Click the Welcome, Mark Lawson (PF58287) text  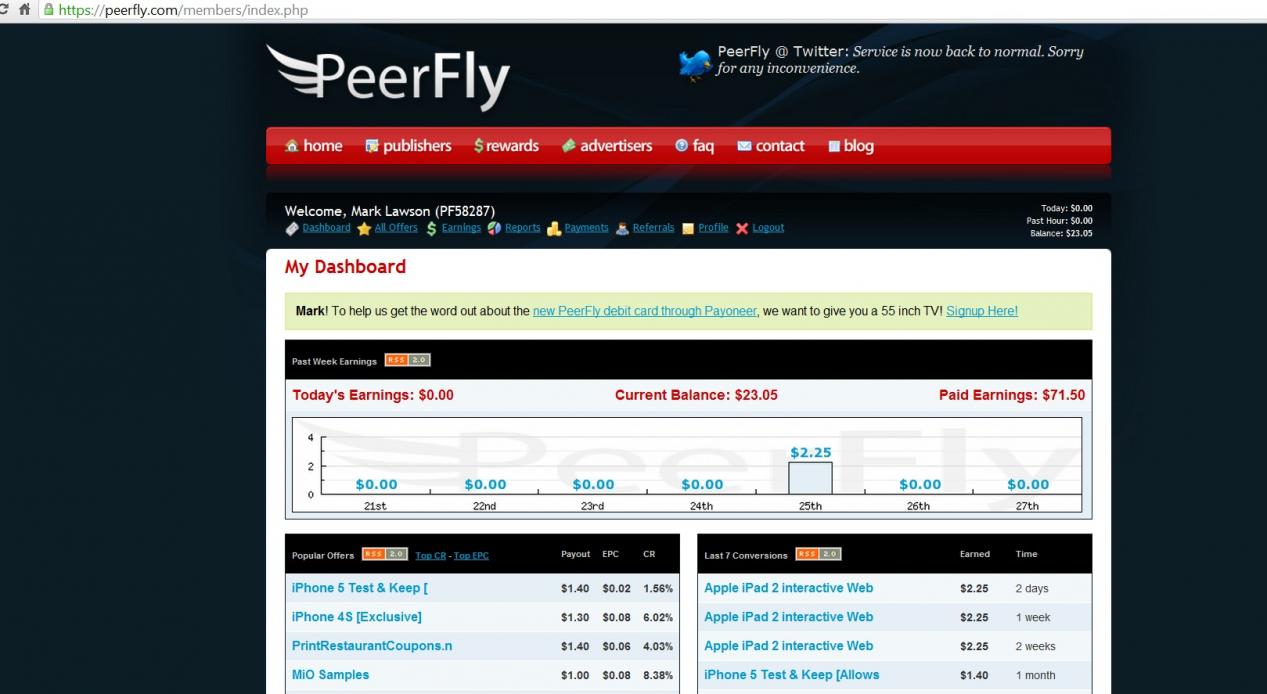pyautogui.click(x=390, y=211)
